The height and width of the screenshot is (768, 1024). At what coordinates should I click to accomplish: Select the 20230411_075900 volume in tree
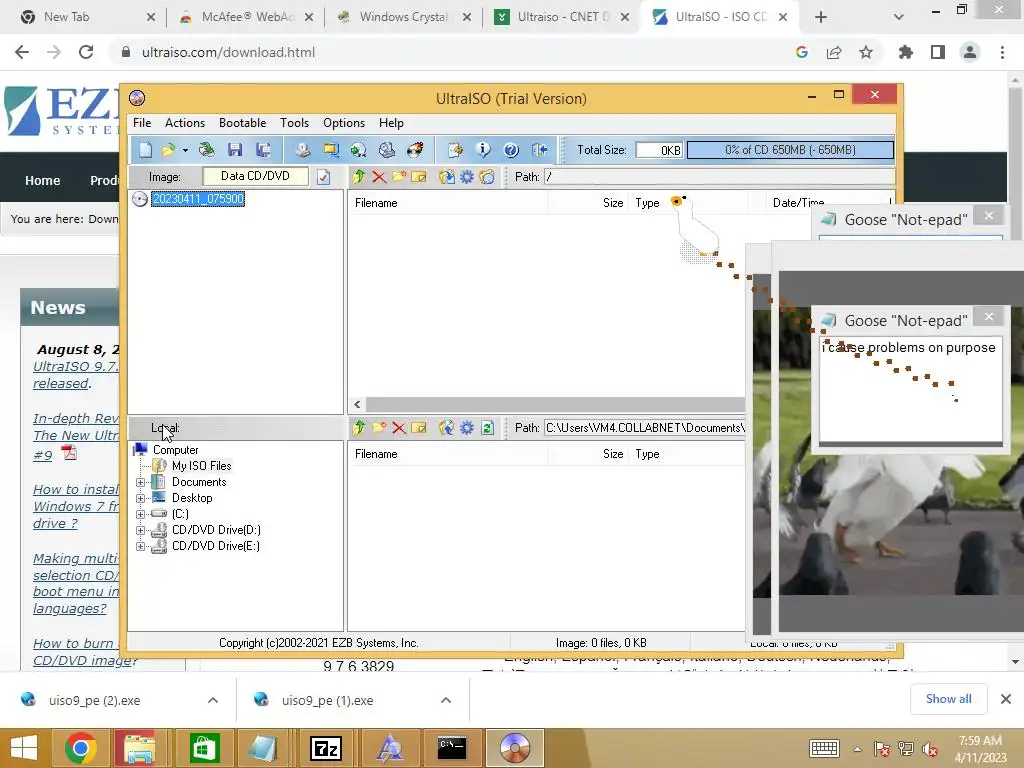(x=198, y=199)
